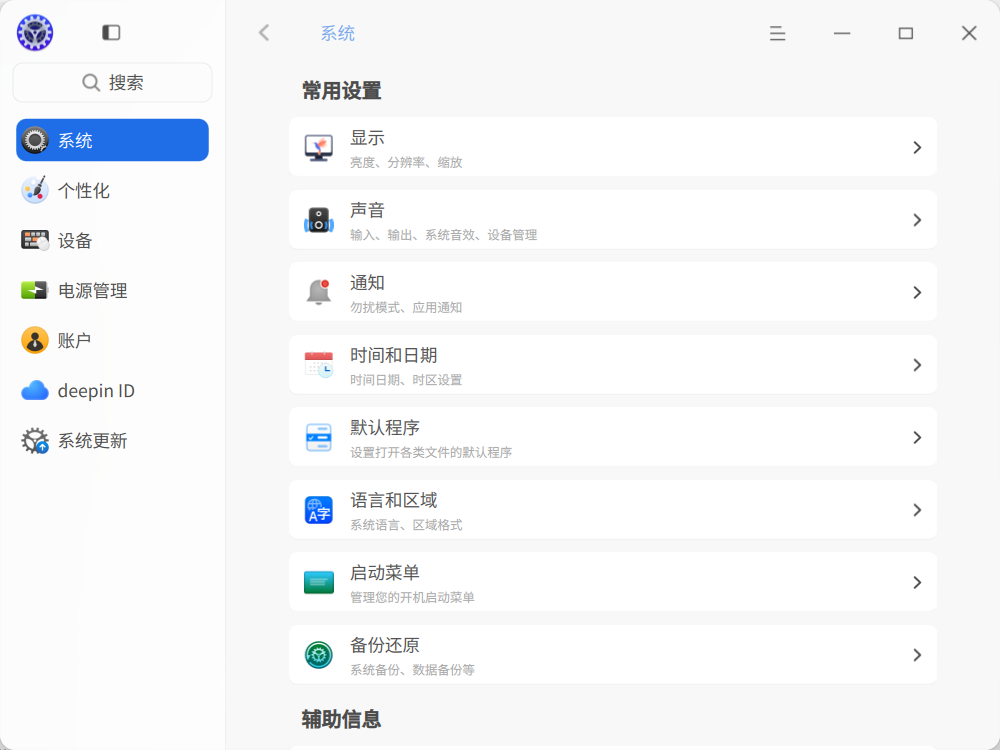Click the 系统更新 gear icon

coord(35,441)
